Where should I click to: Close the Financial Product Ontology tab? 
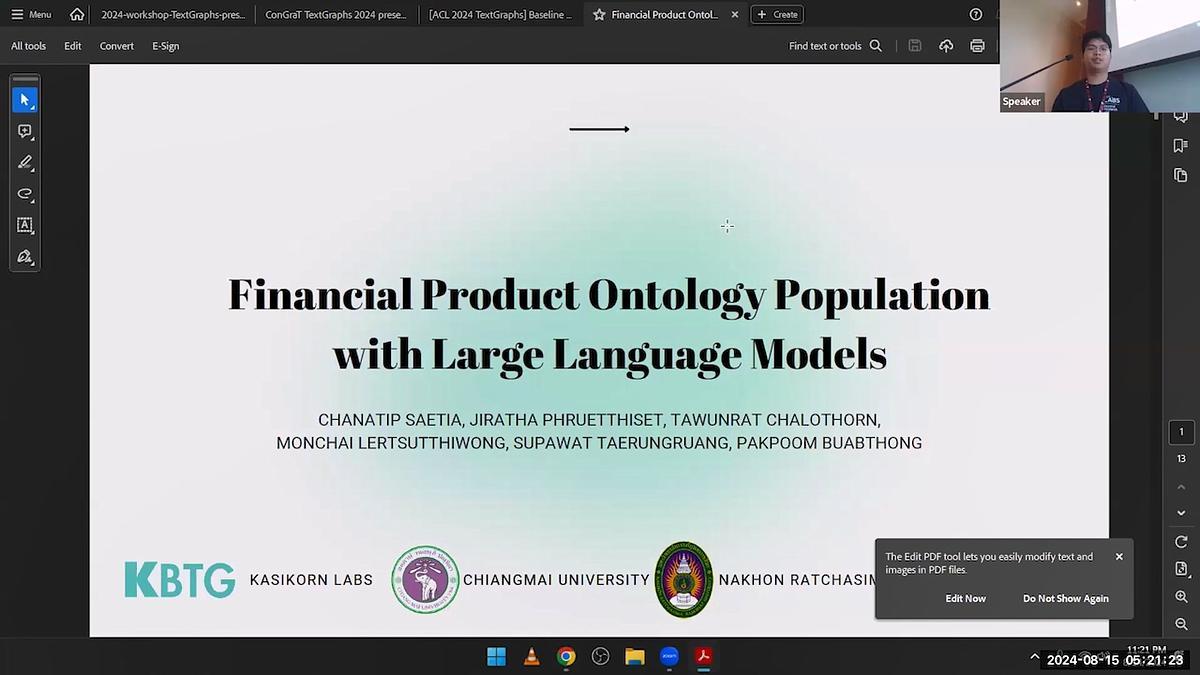(735, 15)
